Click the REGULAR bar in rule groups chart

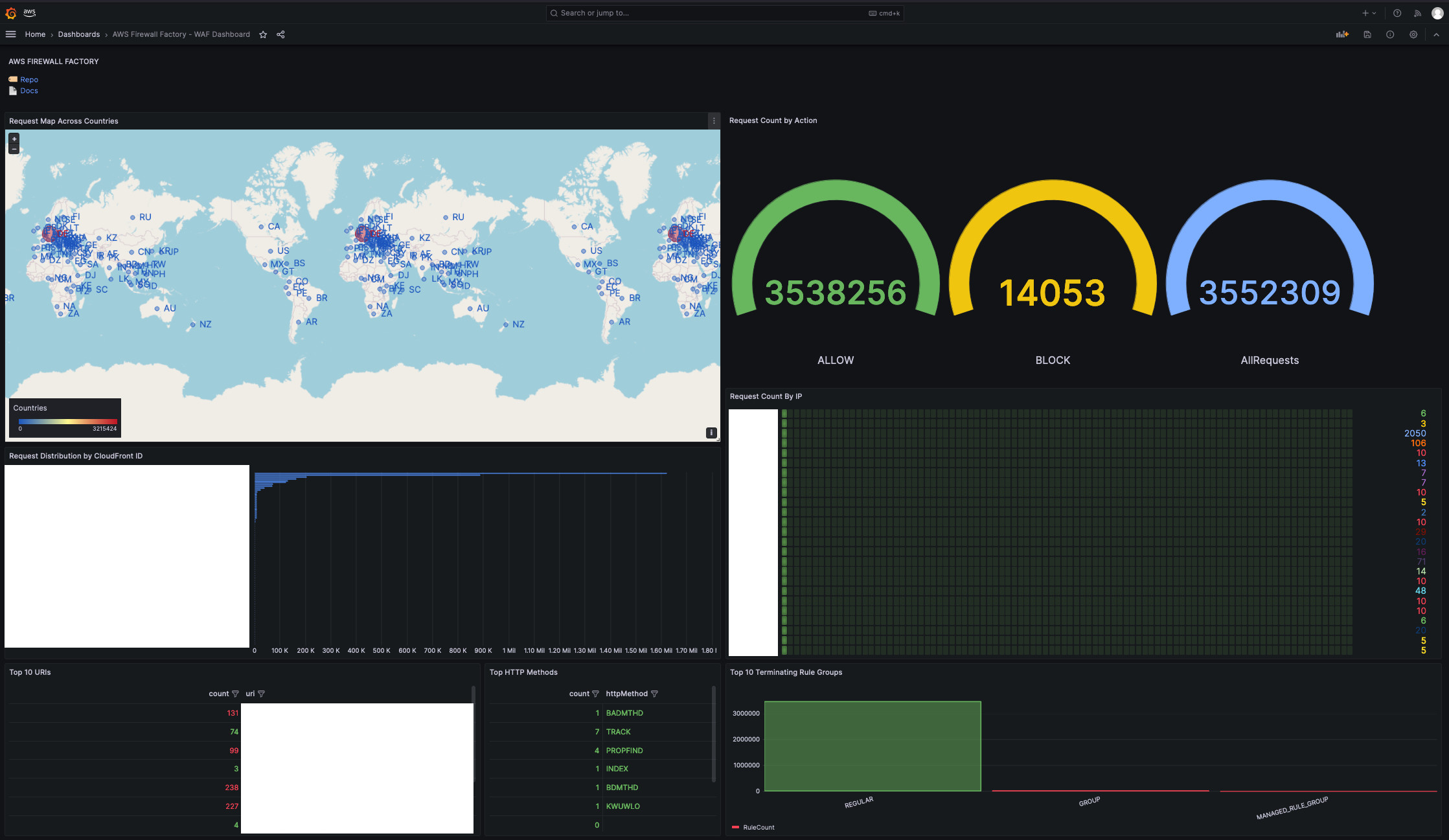pyautogui.click(x=873, y=746)
